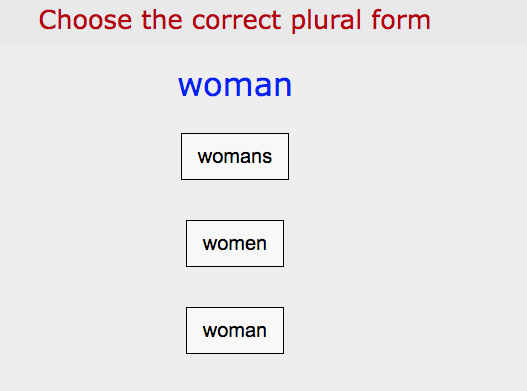Choose the "women" answer button
Viewport: 527px width, 391px height.
point(235,243)
